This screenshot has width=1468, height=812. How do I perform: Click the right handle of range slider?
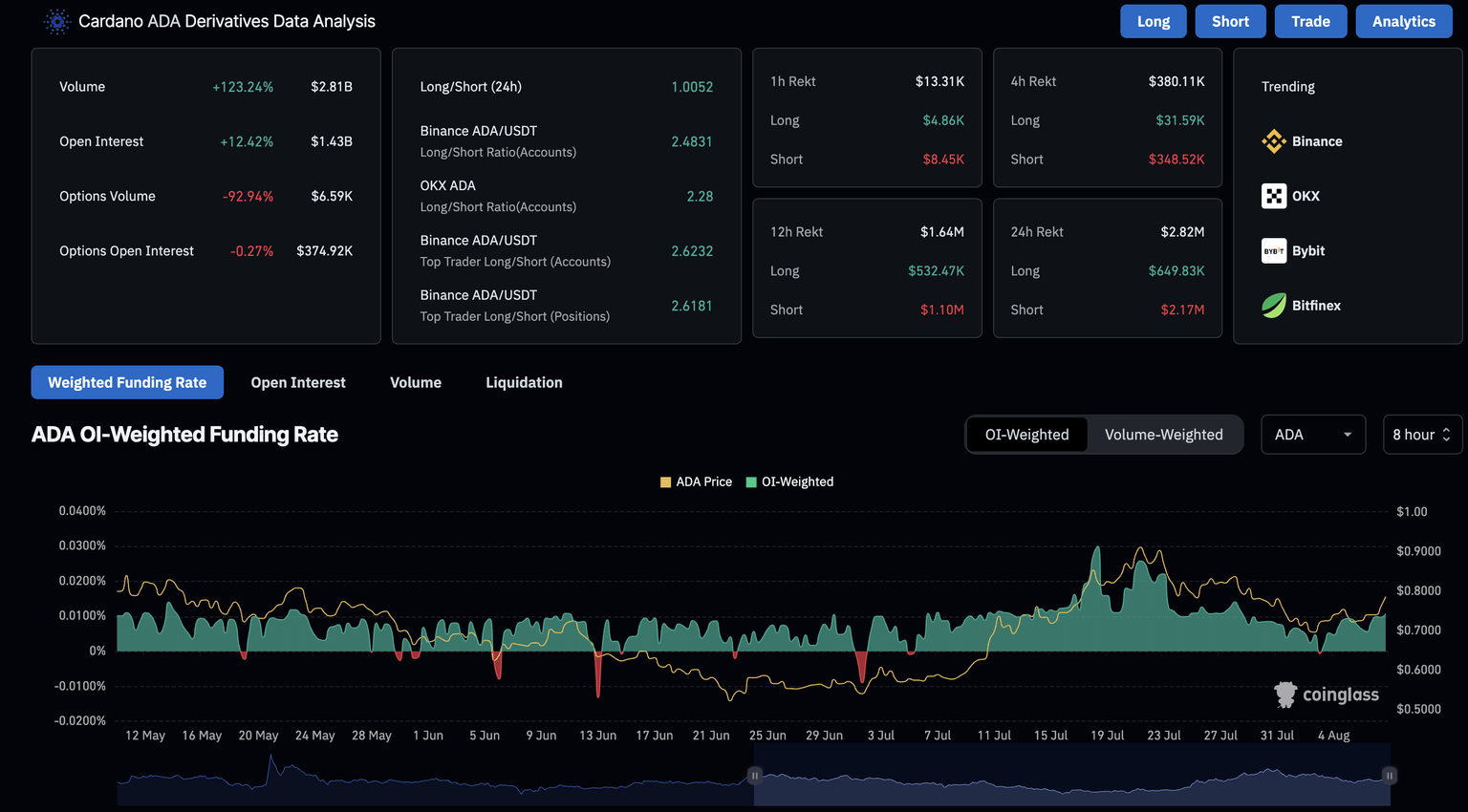[1390, 775]
